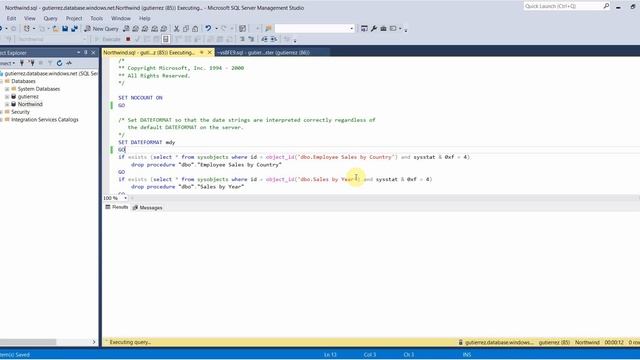640x360 pixels.
Task: Open the Connect dropdown in Object Explorer
Action: point(7,63)
